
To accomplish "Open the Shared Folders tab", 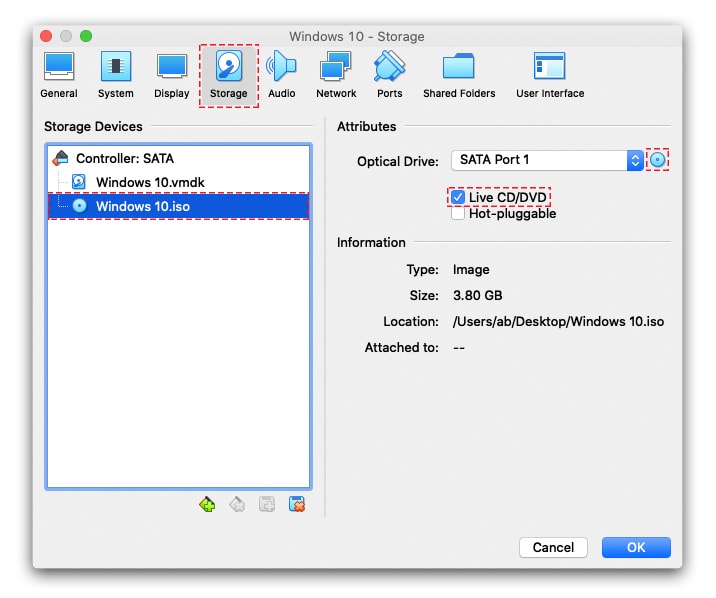I will point(459,75).
